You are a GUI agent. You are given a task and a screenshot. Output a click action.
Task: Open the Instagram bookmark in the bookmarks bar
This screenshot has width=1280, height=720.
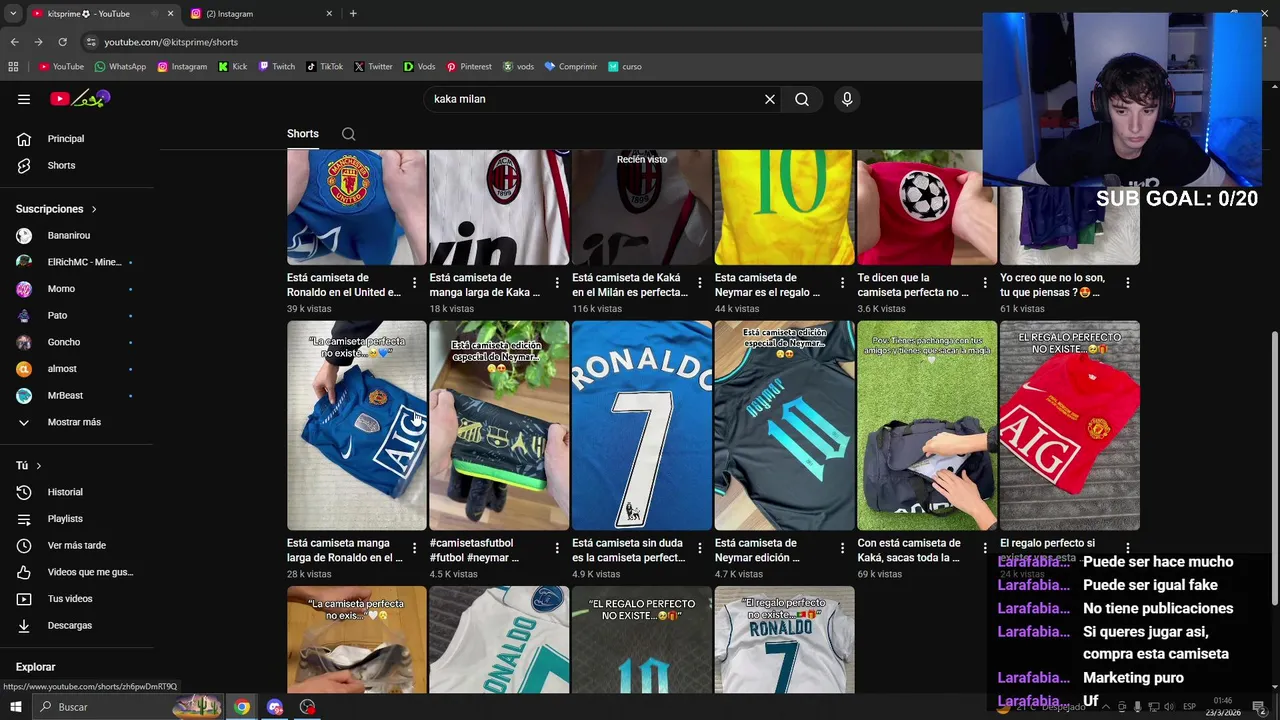(182, 67)
